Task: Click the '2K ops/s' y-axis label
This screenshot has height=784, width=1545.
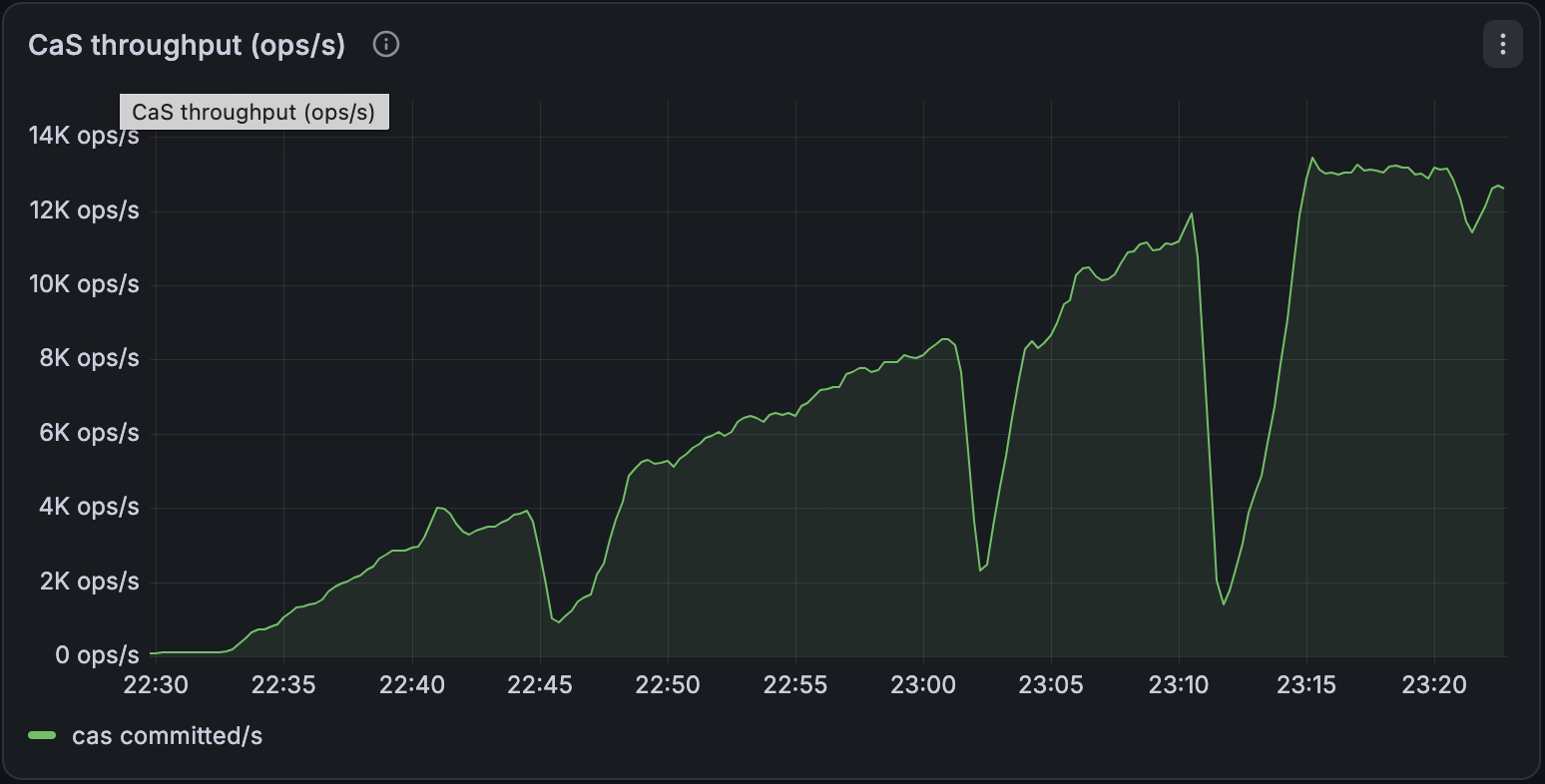Action: [90, 582]
